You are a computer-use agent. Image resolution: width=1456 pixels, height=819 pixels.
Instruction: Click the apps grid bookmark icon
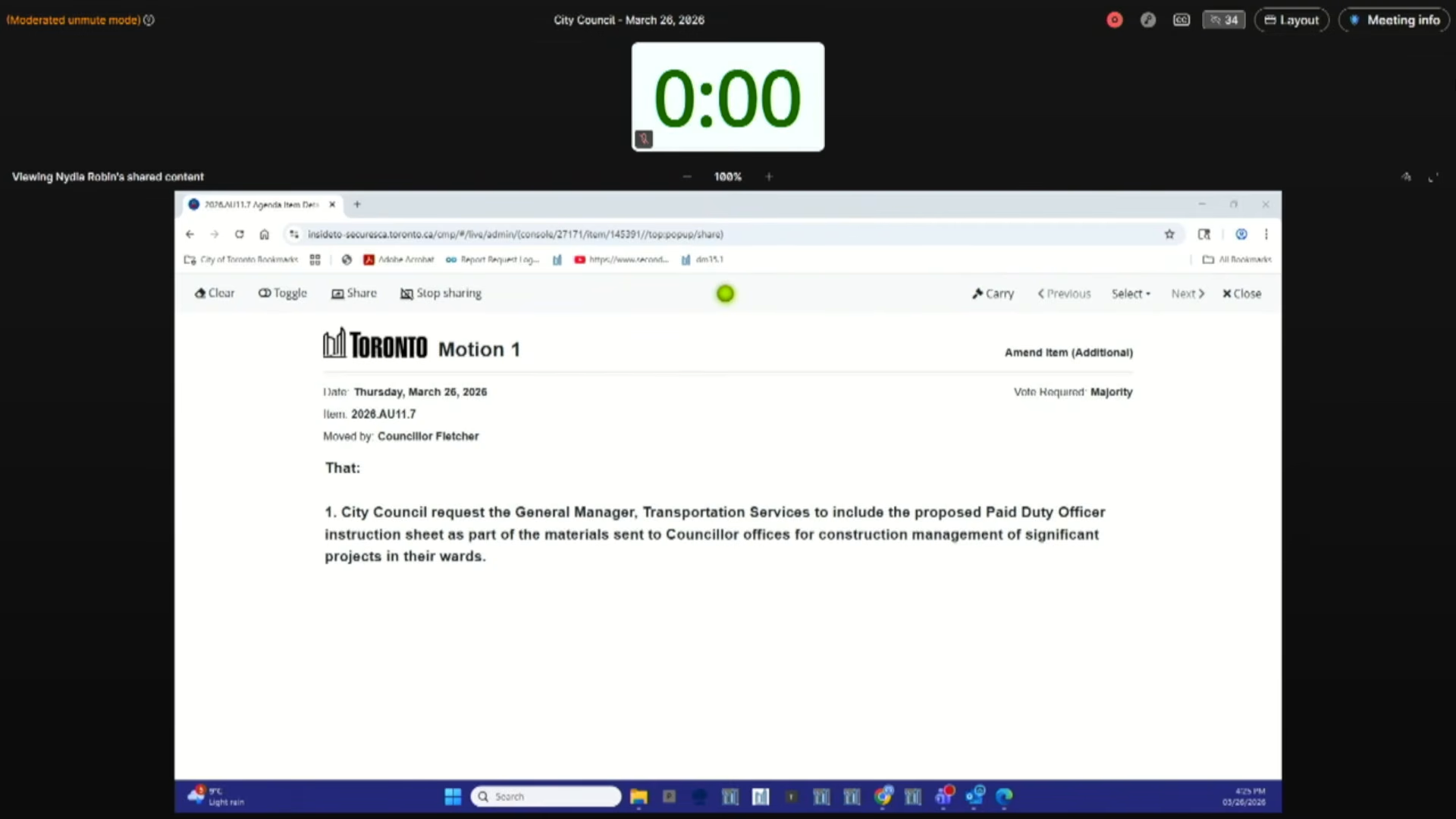click(x=315, y=259)
